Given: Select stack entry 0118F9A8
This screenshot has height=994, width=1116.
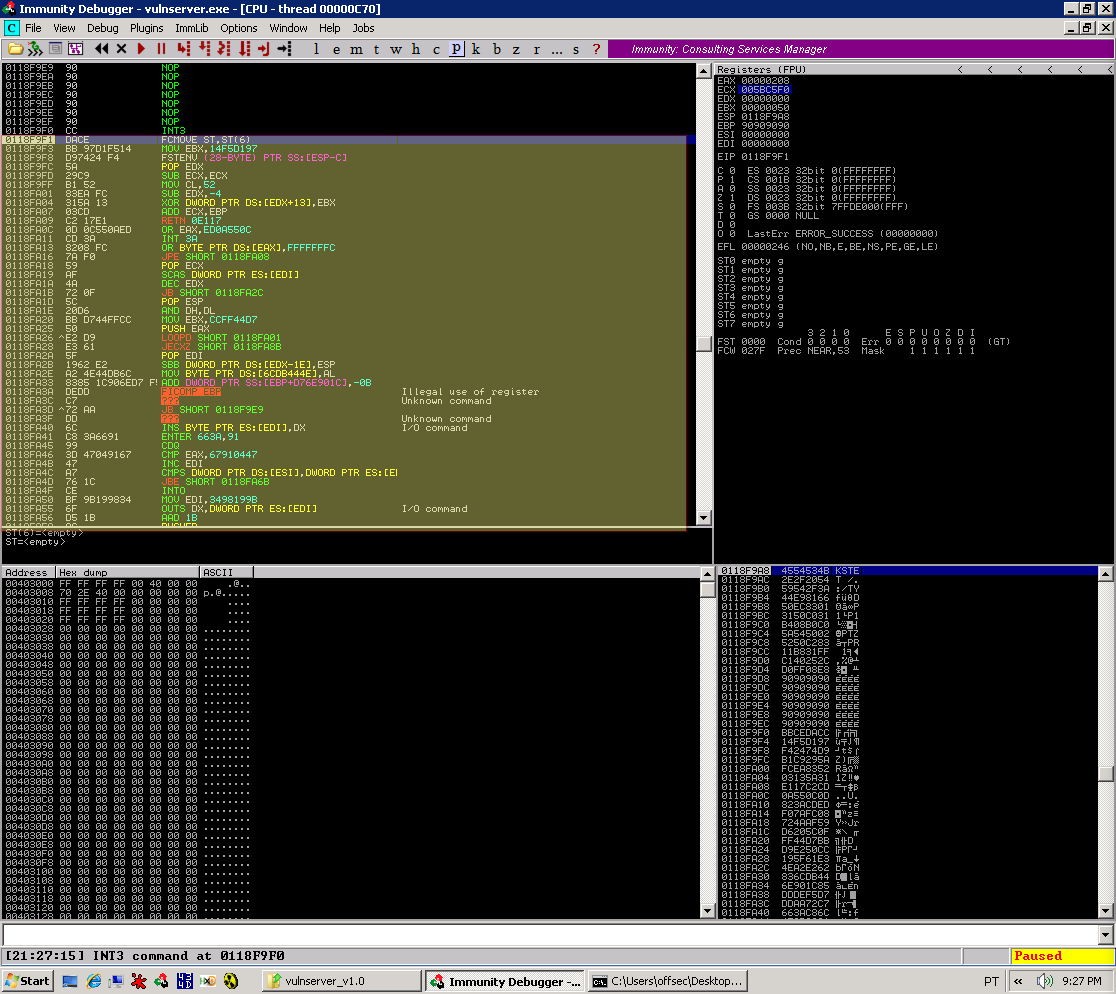Looking at the screenshot, I should 908,571.
